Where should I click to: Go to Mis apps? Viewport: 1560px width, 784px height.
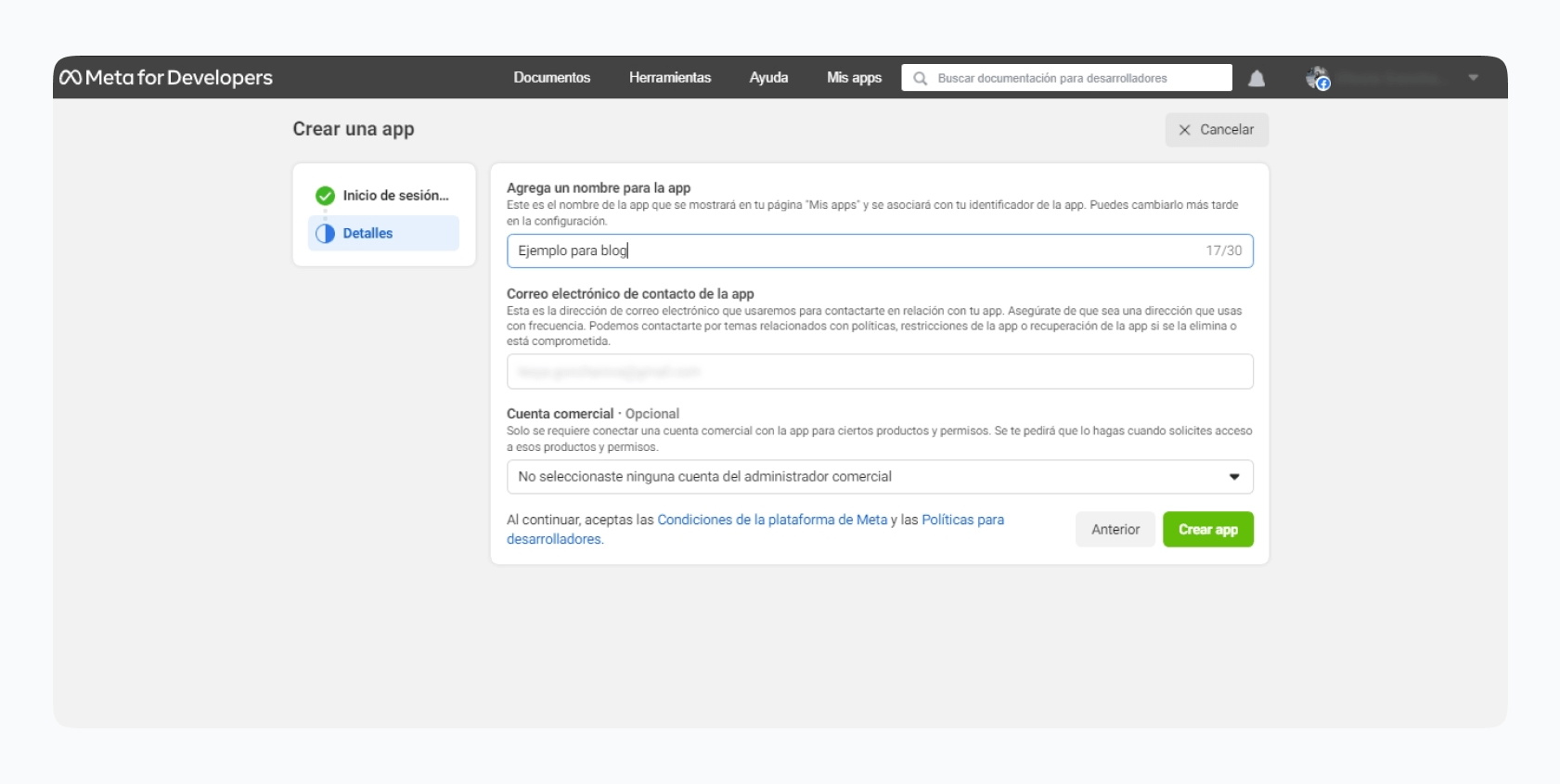click(854, 78)
